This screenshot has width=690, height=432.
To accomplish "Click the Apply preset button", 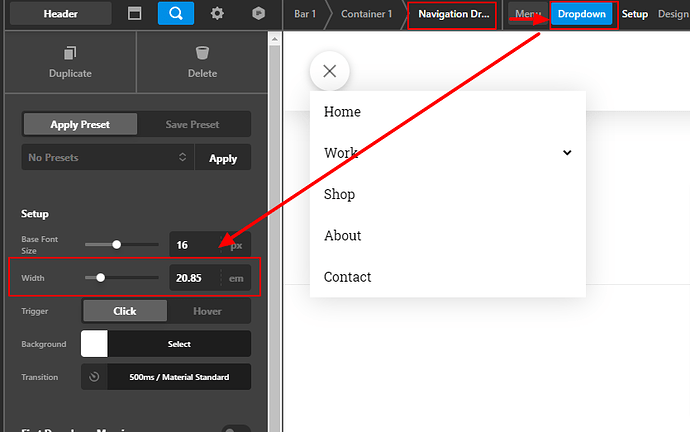I will click(x=223, y=158).
